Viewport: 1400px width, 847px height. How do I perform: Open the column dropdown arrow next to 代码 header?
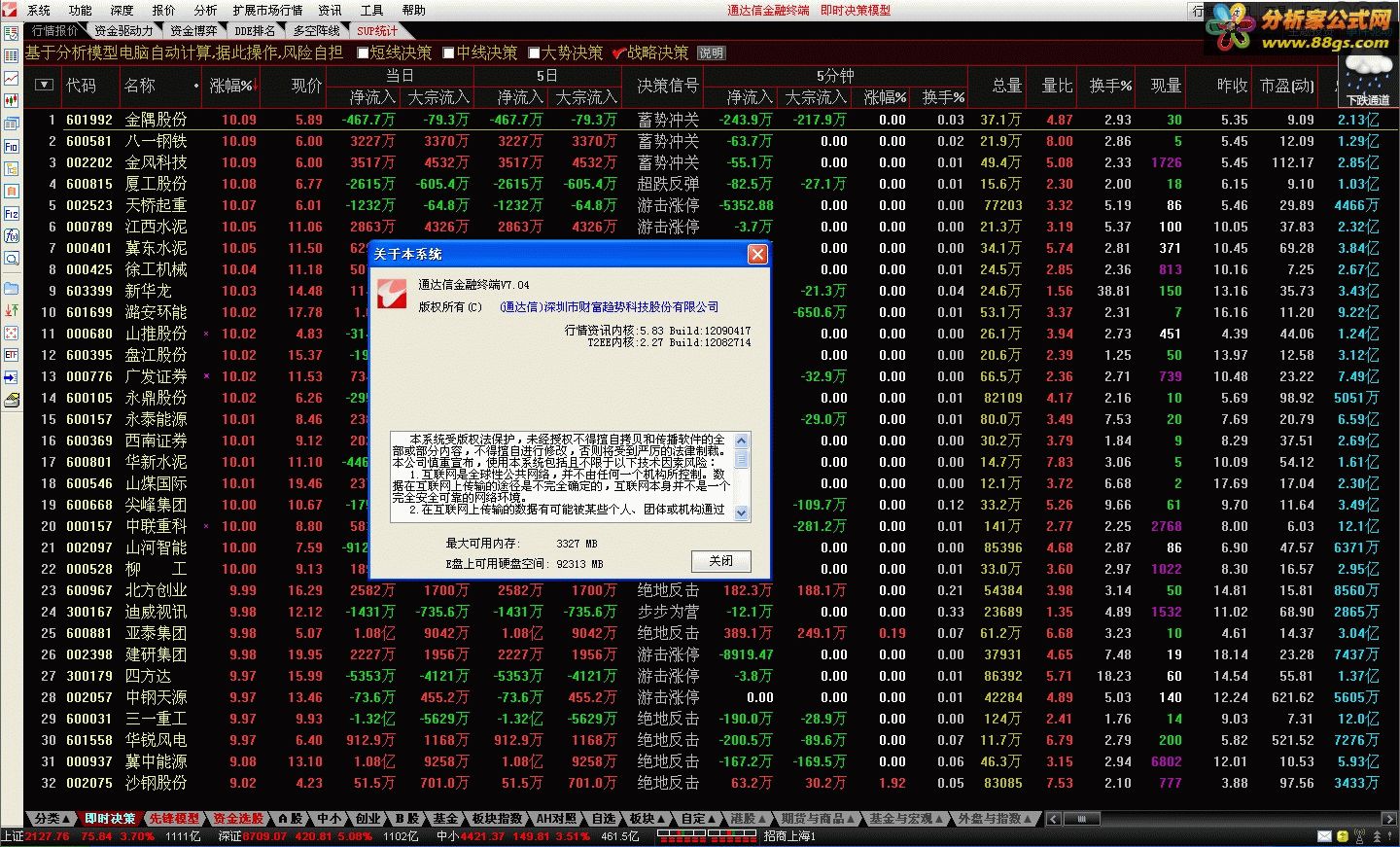(44, 85)
